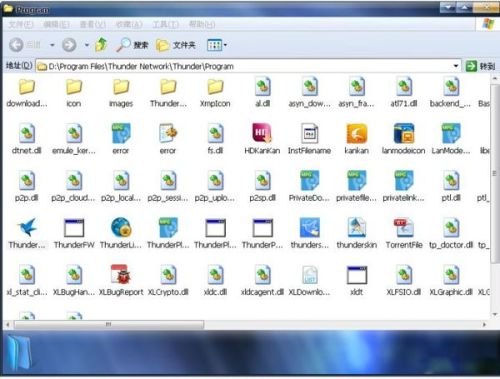
Task: Open the Edit menu
Action: point(57,25)
